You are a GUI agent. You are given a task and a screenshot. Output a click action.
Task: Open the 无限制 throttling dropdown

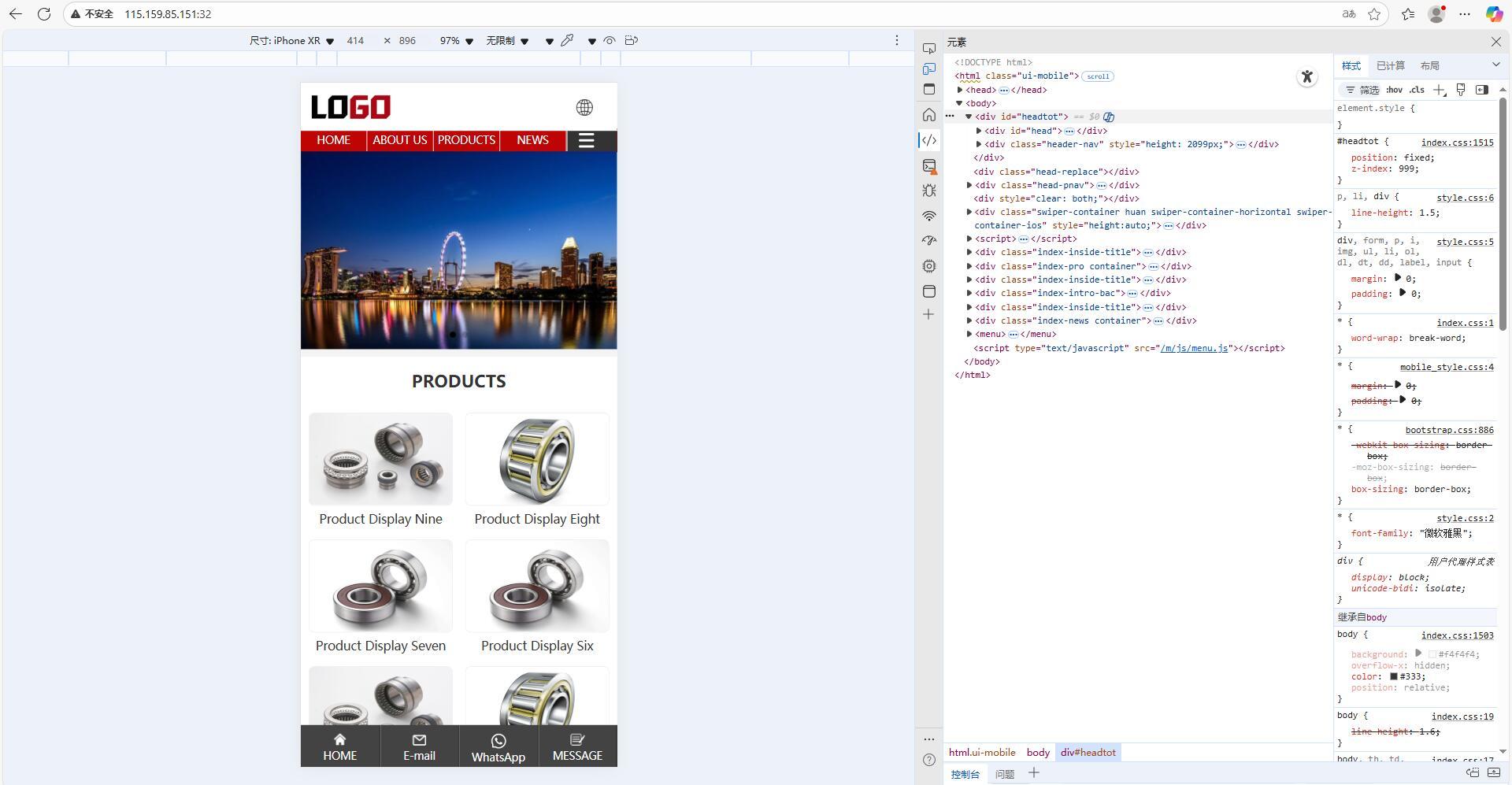pos(507,41)
